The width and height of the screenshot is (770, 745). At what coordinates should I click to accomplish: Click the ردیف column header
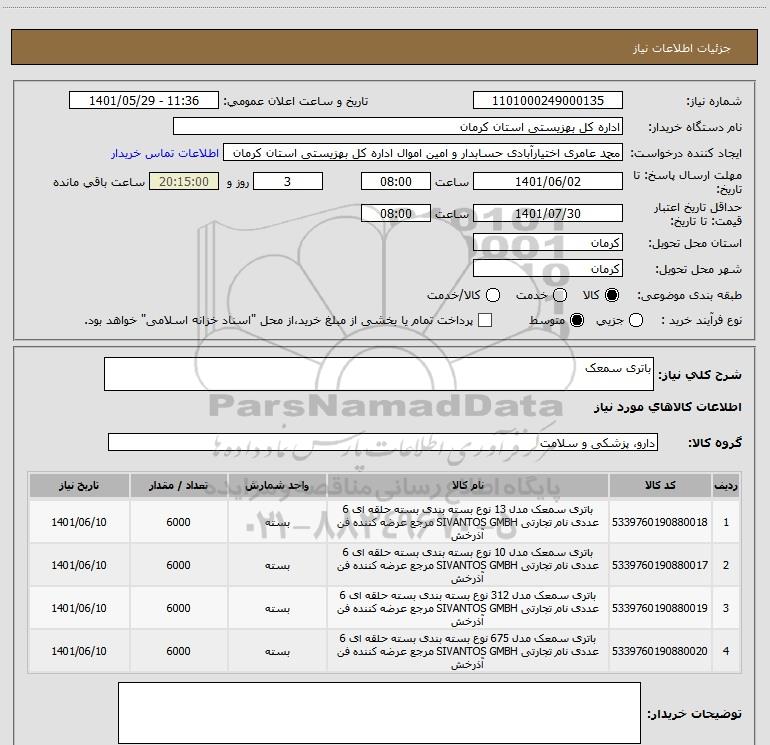click(x=726, y=486)
